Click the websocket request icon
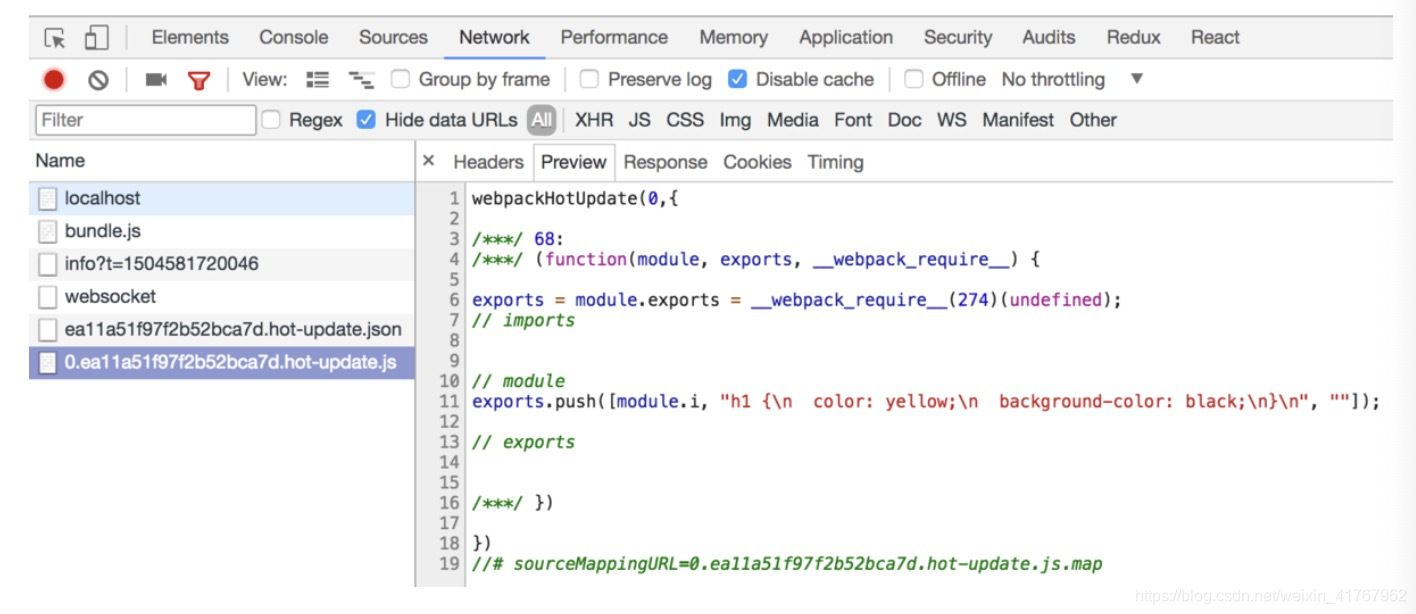 coord(47,297)
